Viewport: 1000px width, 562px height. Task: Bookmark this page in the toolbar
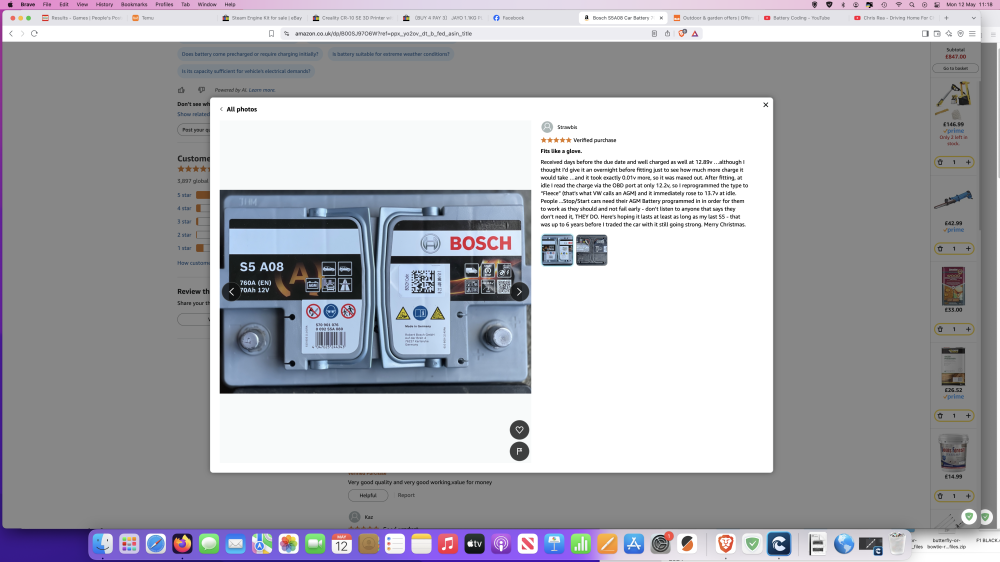271,33
